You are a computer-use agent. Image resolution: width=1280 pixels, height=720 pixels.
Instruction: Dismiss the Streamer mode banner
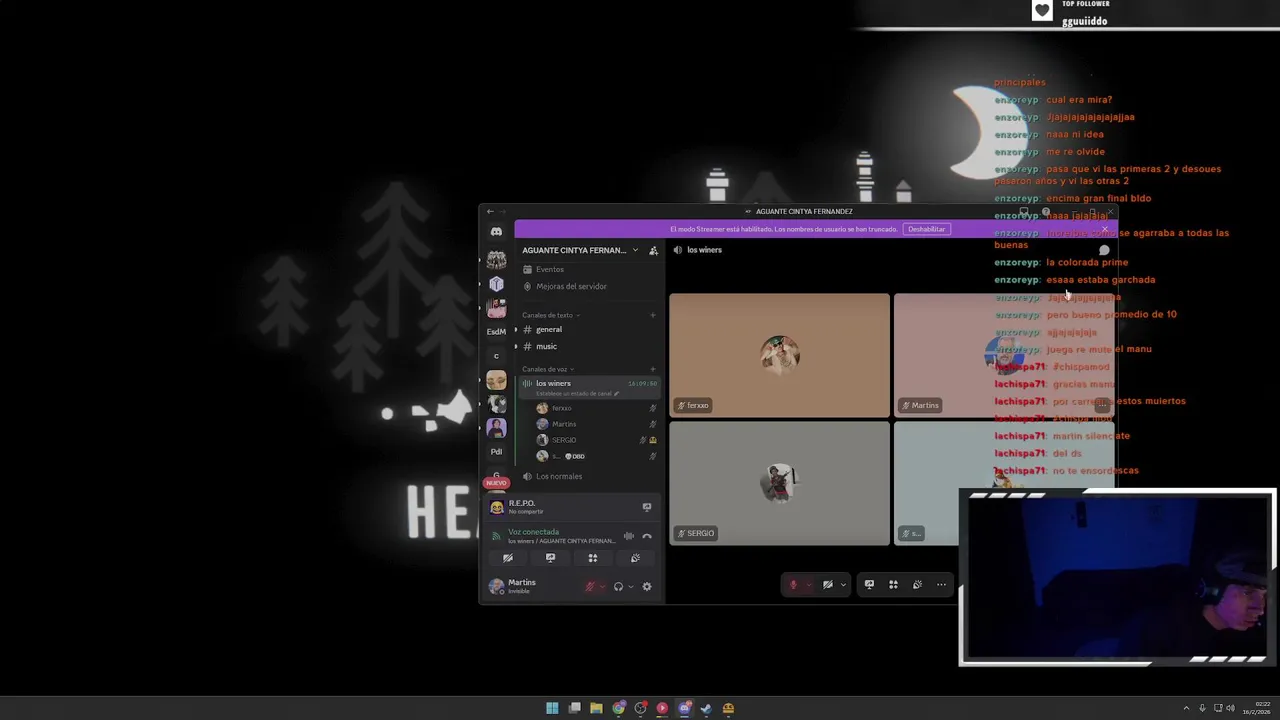pyautogui.click(x=1104, y=229)
